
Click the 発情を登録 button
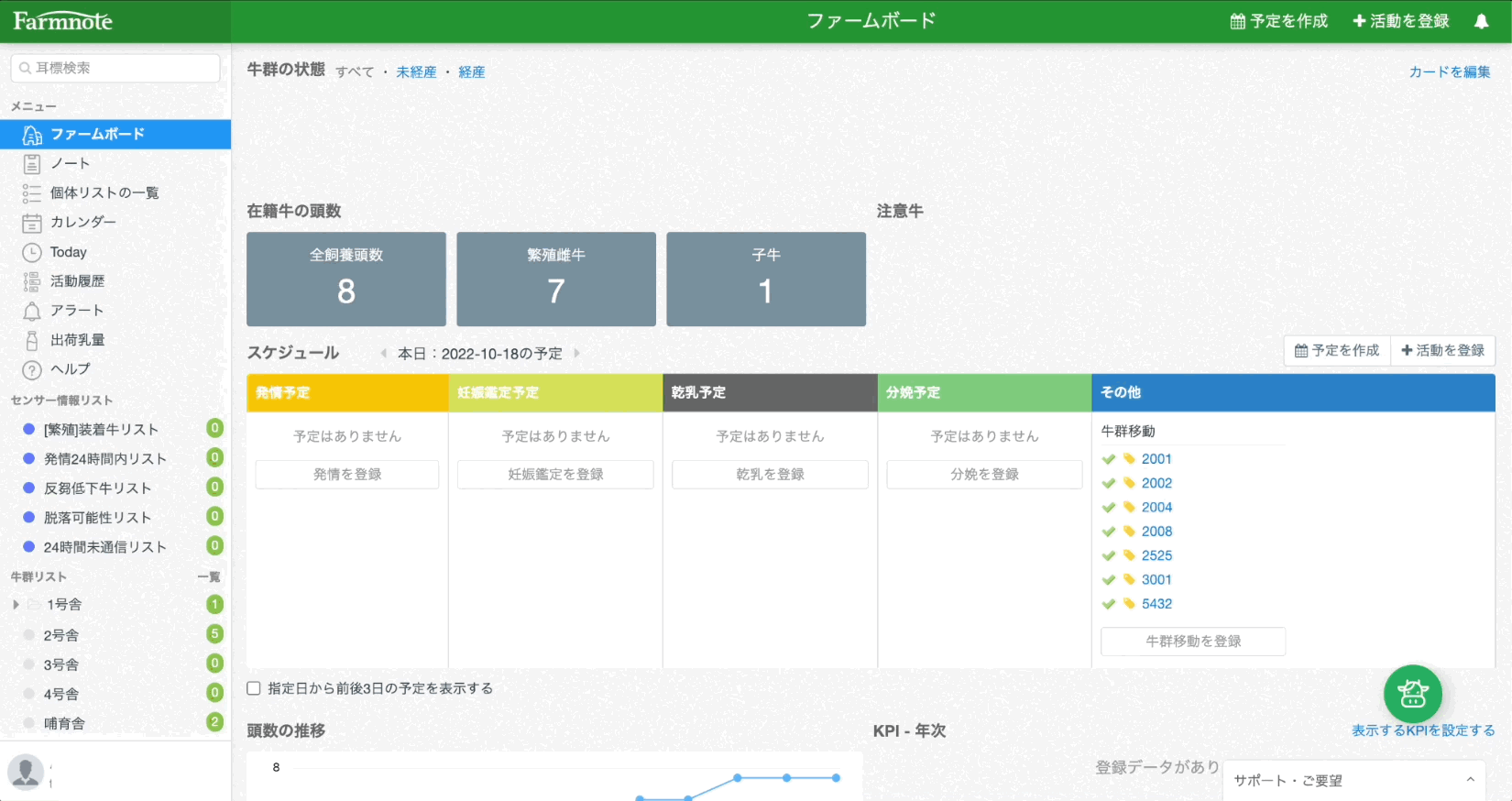click(347, 474)
